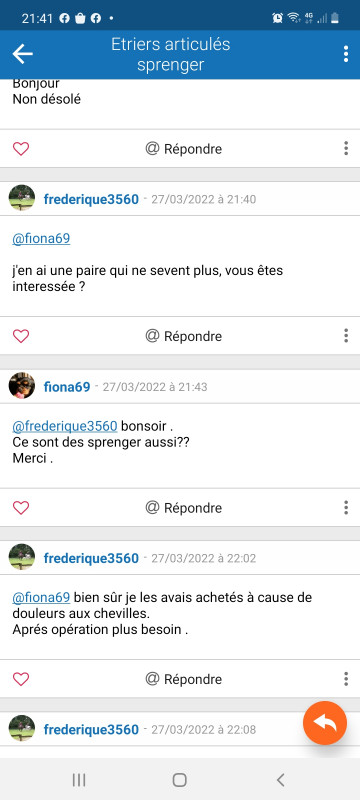
Task: Tap Android home navigation button
Action: [179, 780]
